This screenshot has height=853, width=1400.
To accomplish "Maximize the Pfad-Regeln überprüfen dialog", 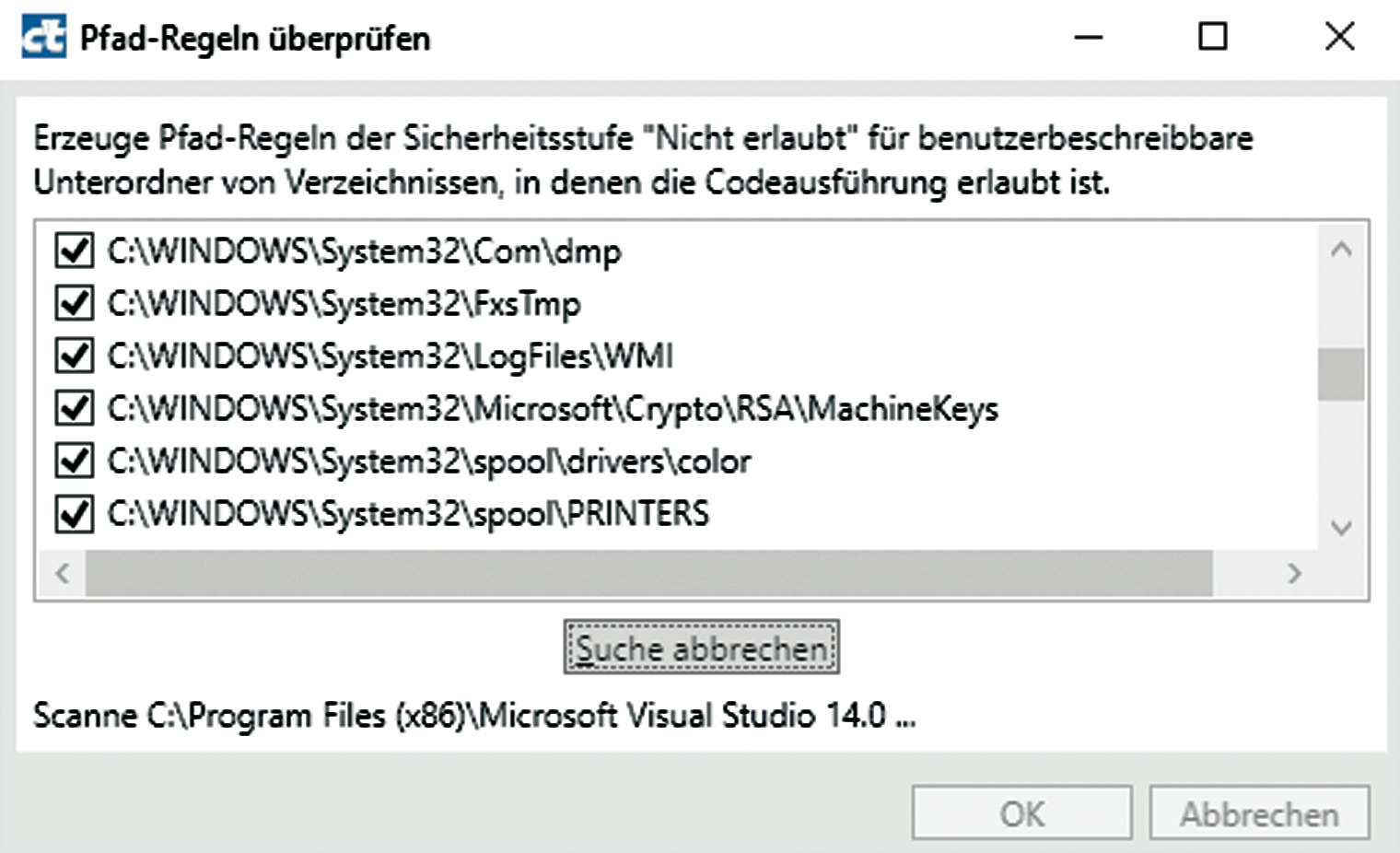I will tap(1212, 37).
